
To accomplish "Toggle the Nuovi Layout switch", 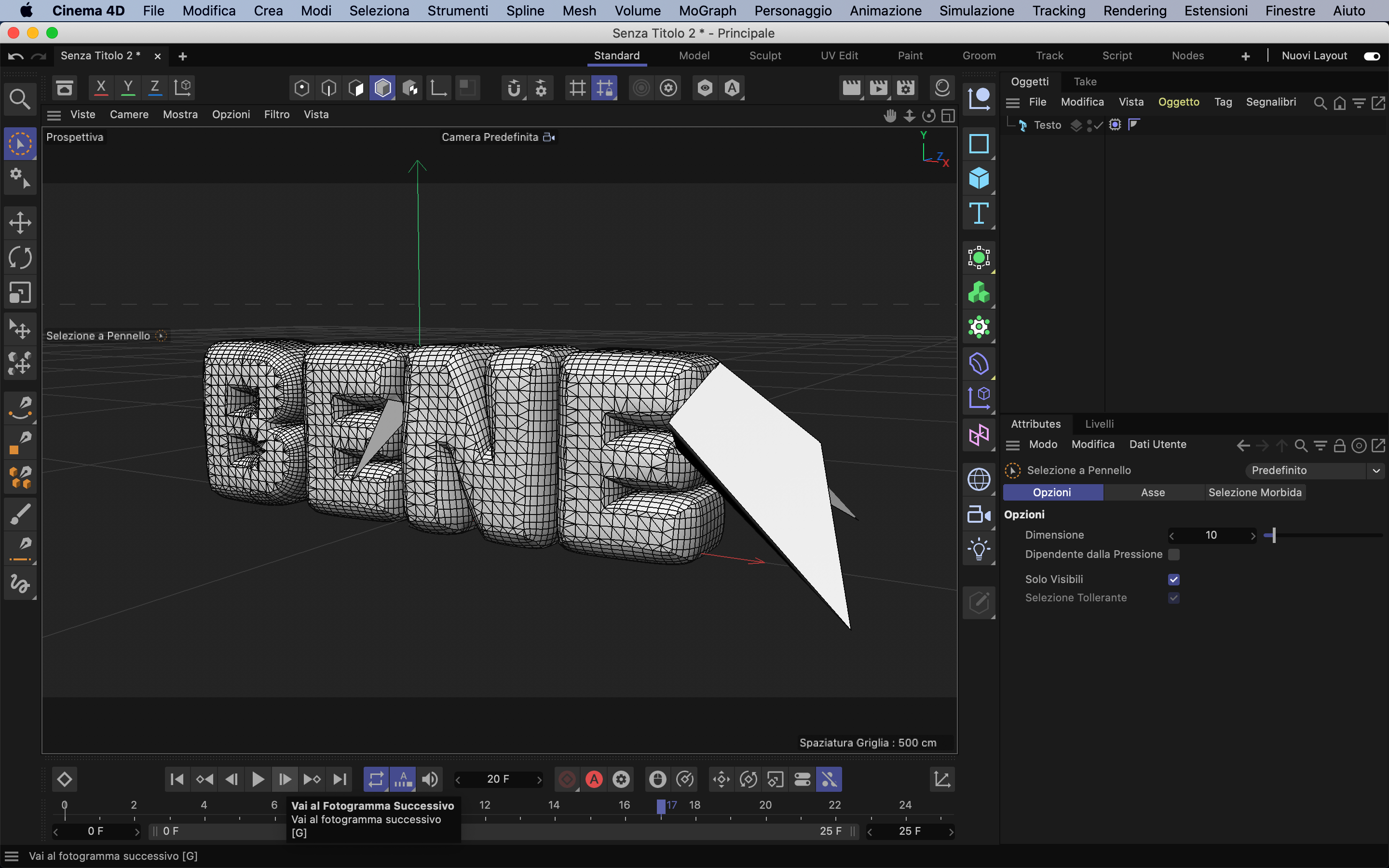I will 1372,55.
